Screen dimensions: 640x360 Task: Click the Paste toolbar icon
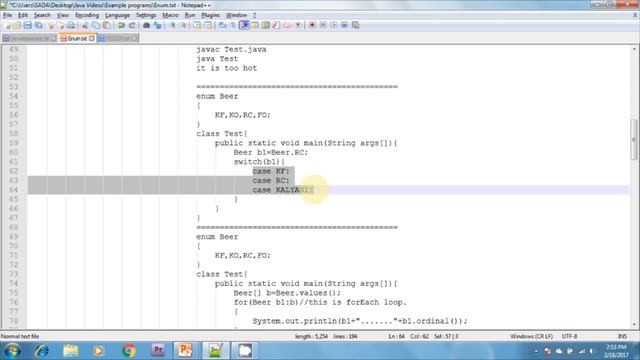point(107,25)
